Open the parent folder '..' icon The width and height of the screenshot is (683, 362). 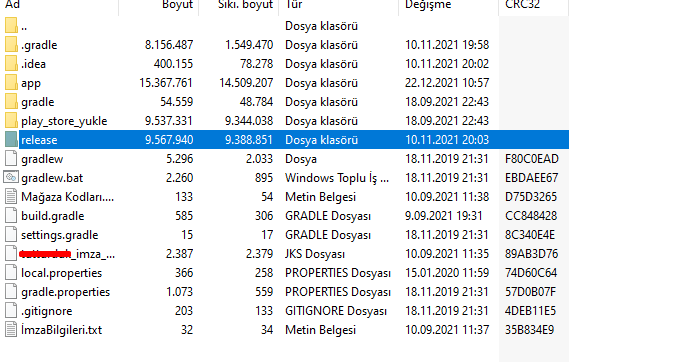pos(11,26)
